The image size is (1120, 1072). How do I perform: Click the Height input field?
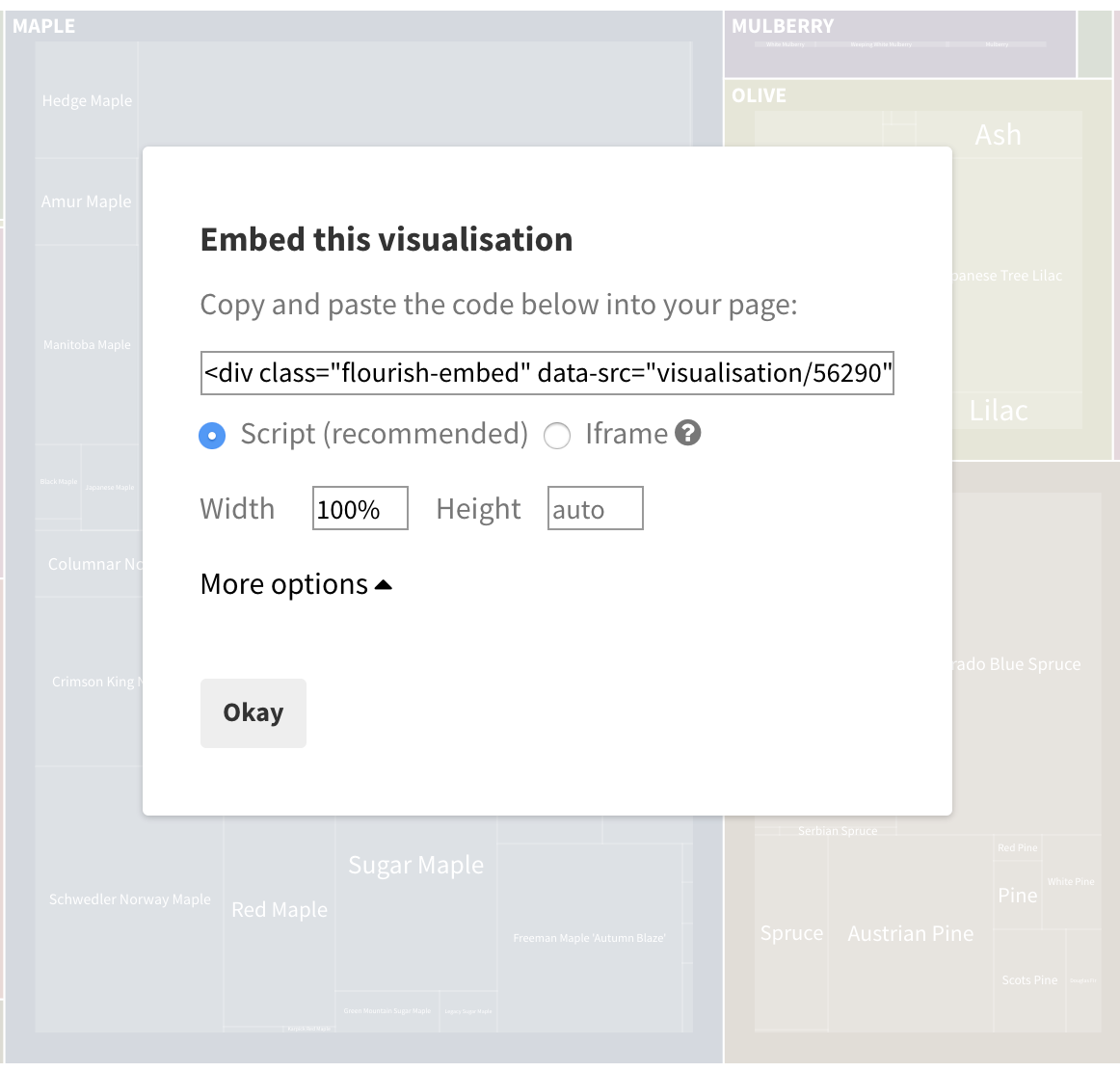(595, 509)
